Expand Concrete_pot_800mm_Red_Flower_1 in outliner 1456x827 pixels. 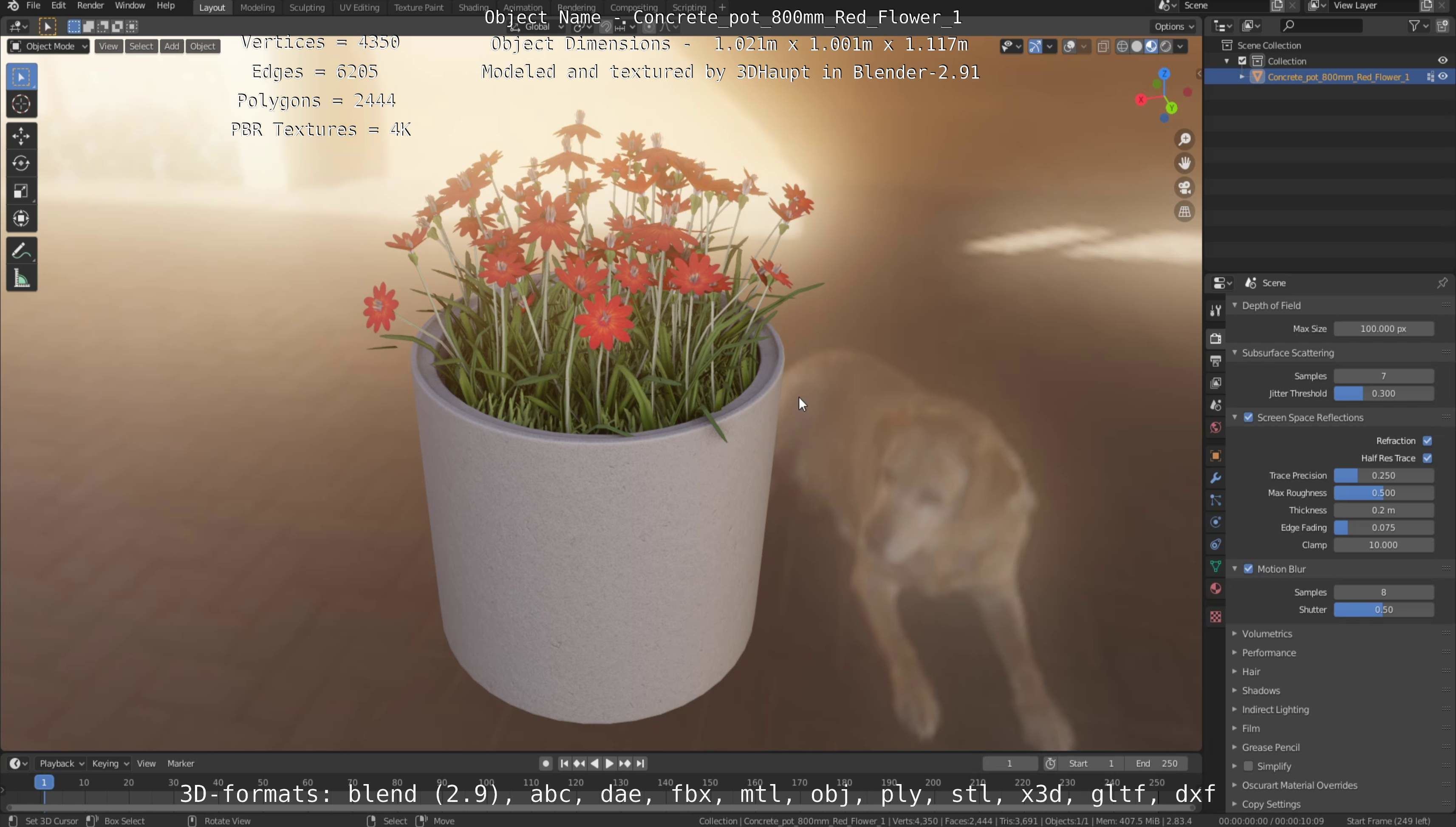pos(1242,76)
